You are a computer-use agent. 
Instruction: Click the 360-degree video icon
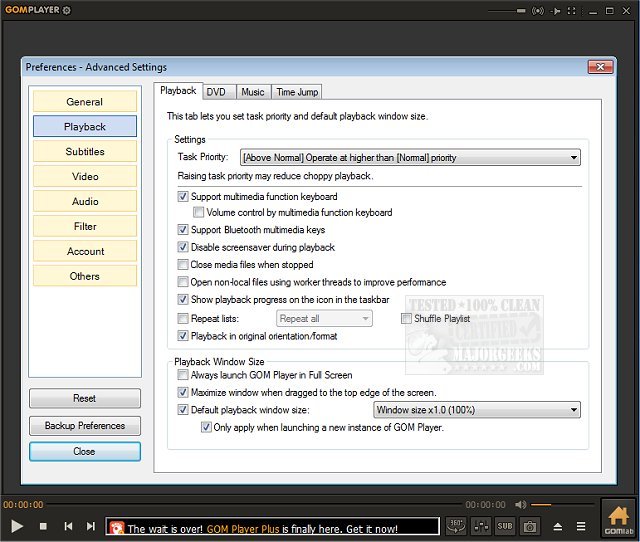(456, 526)
